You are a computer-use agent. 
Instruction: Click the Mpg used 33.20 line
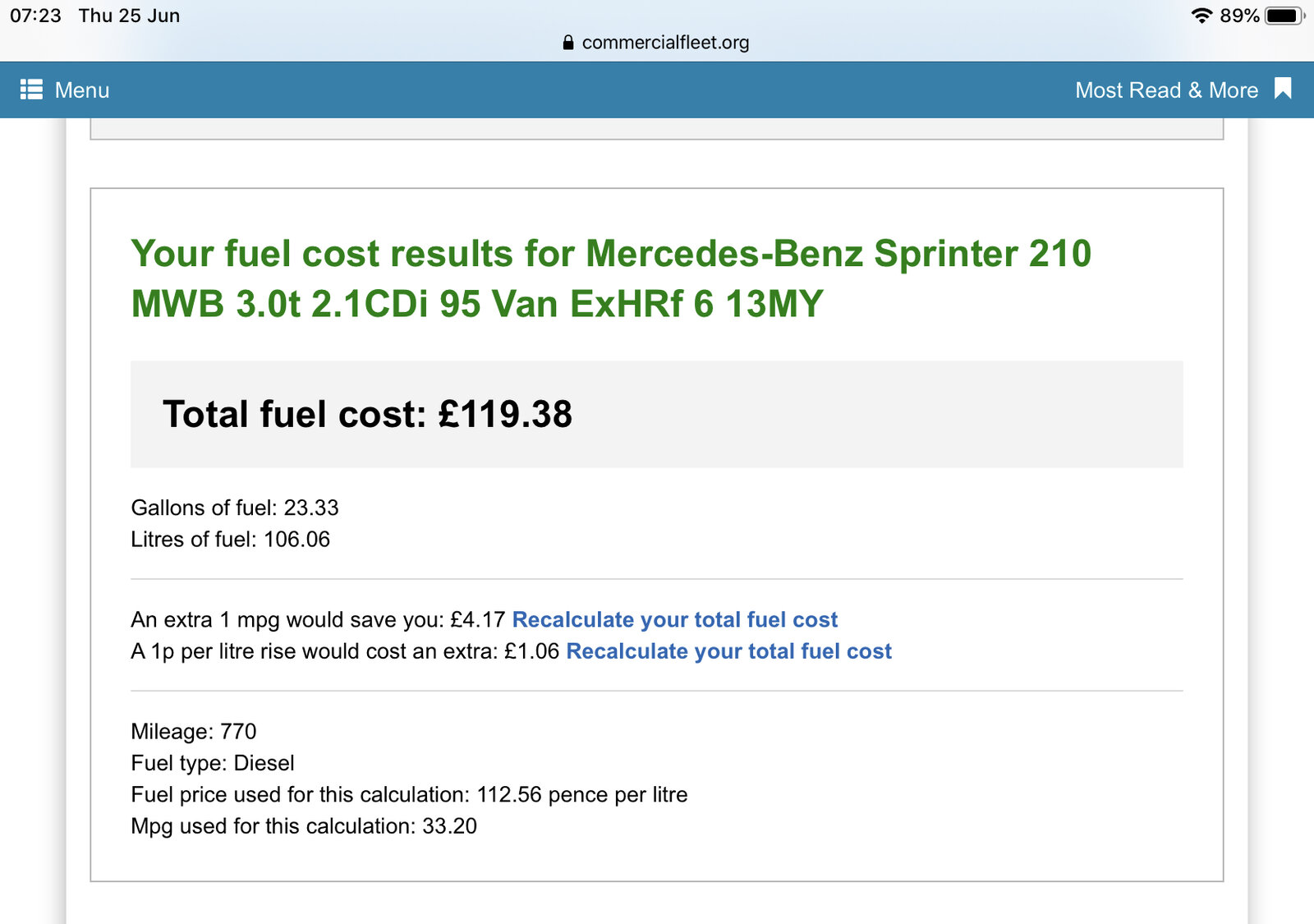tap(303, 826)
